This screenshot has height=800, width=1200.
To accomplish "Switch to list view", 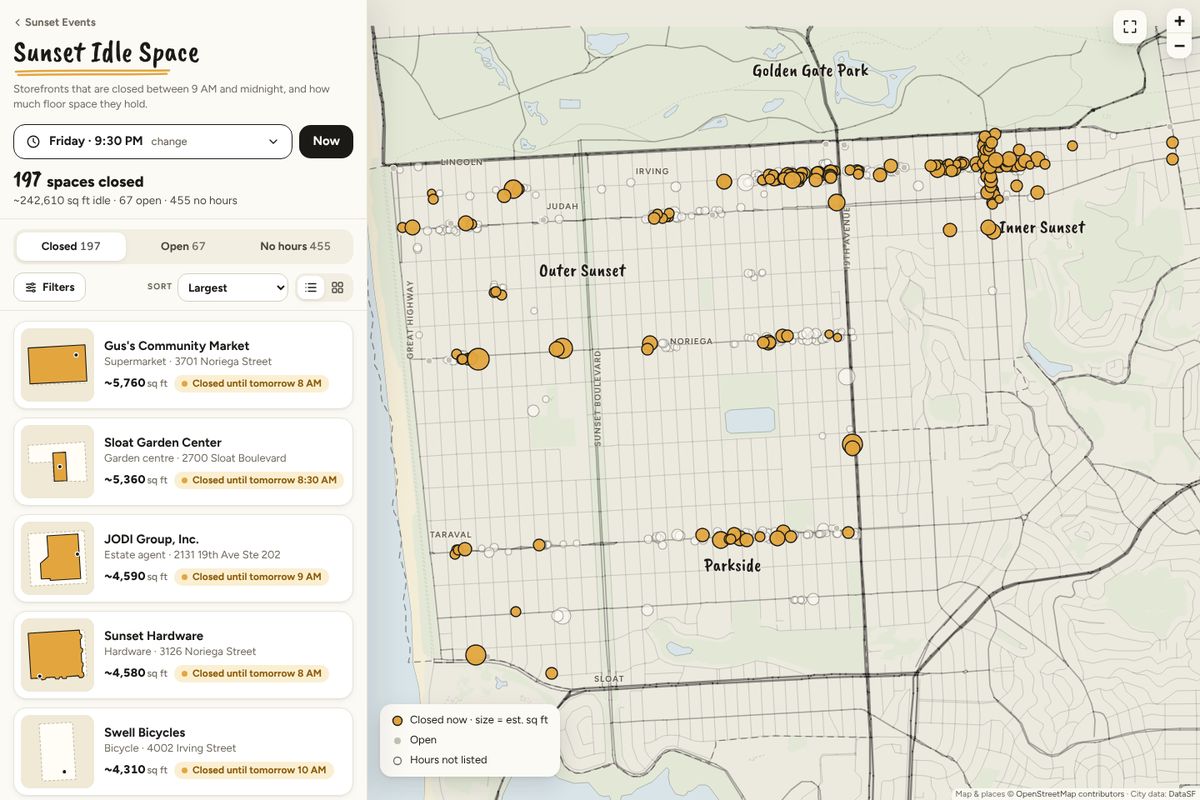I will 311,288.
